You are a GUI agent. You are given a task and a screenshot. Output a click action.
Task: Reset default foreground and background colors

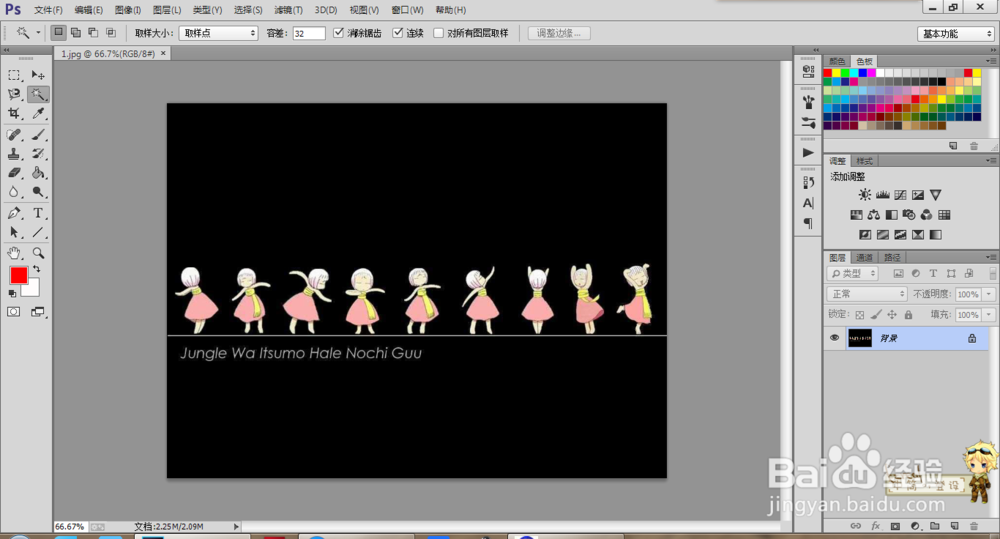(x=11, y=293)
